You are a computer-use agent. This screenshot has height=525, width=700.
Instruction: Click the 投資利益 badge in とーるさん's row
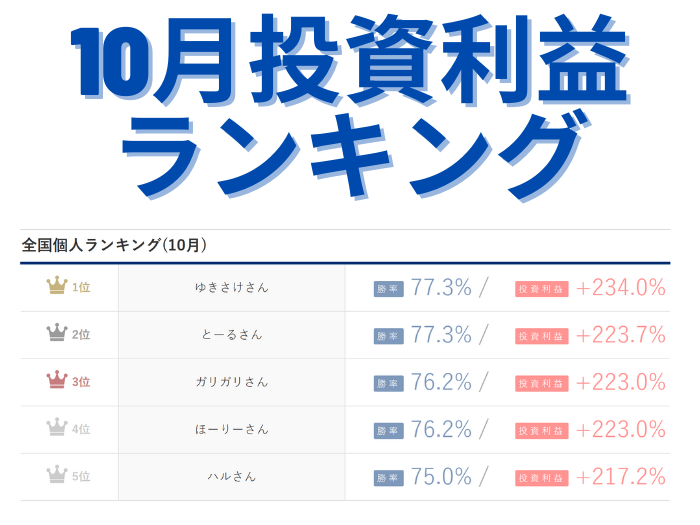pos(541,336)
